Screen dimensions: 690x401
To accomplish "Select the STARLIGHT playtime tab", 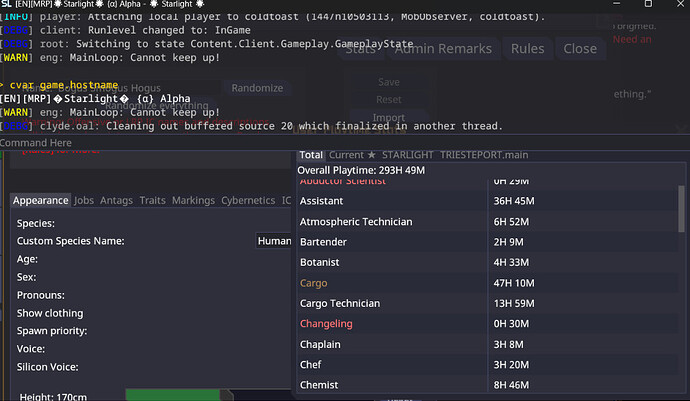I will point(407,155).
